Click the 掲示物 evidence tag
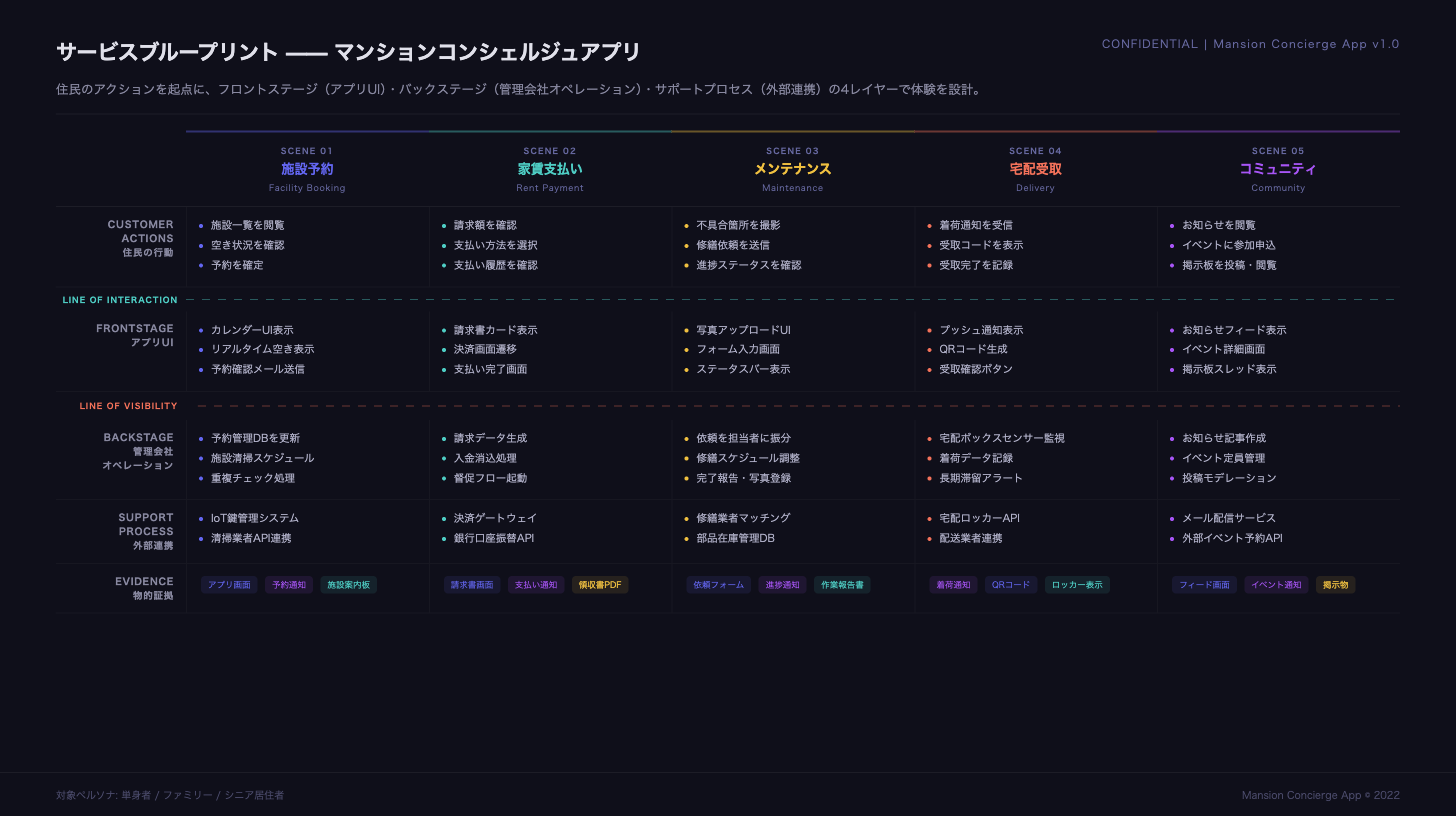 1335,585
